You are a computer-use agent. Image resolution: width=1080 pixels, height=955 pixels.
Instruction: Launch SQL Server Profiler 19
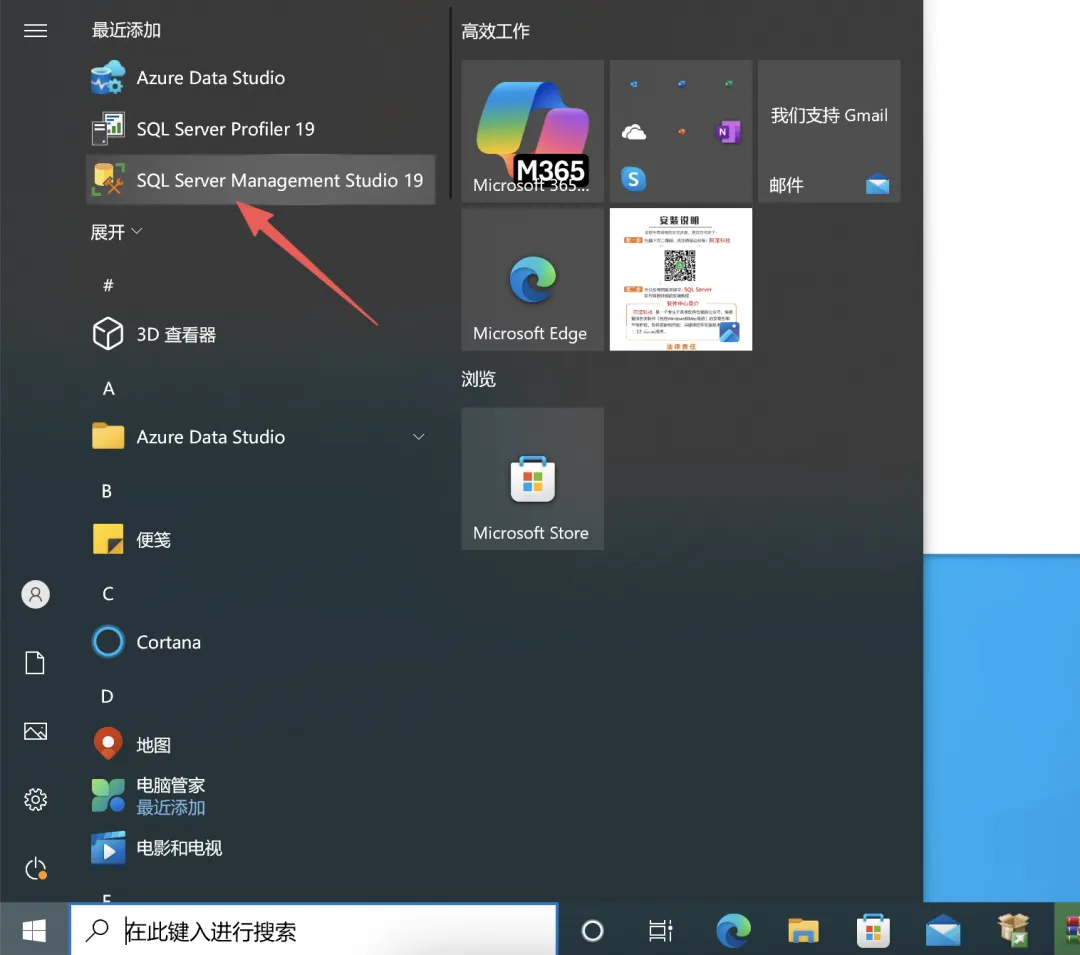click(260, 129)
